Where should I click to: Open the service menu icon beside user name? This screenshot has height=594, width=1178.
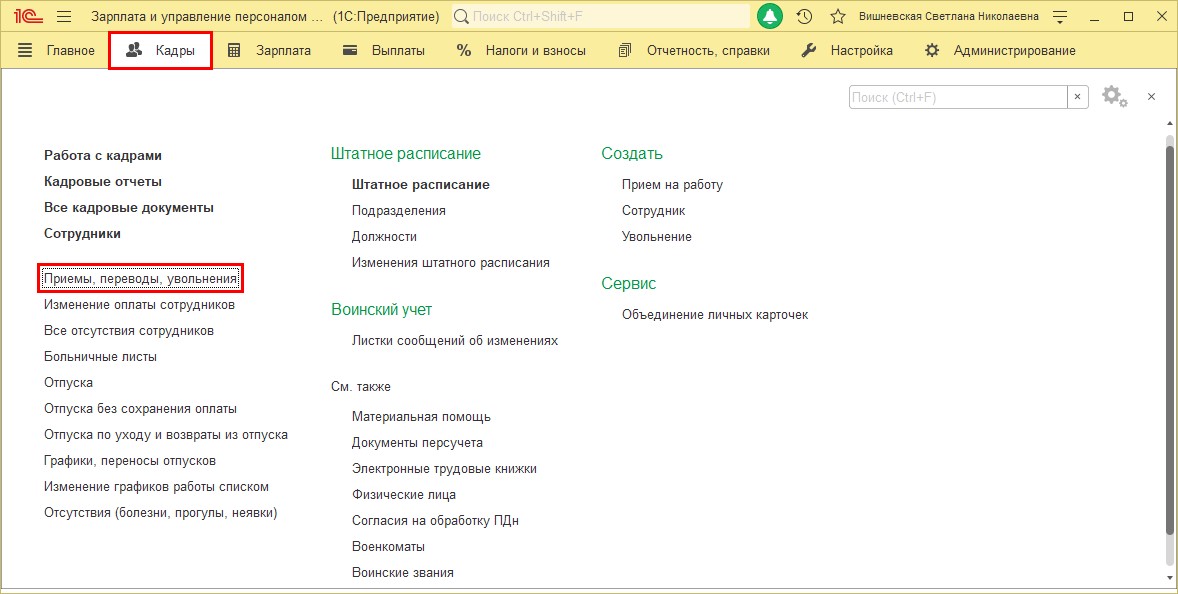click(1060, 17)
